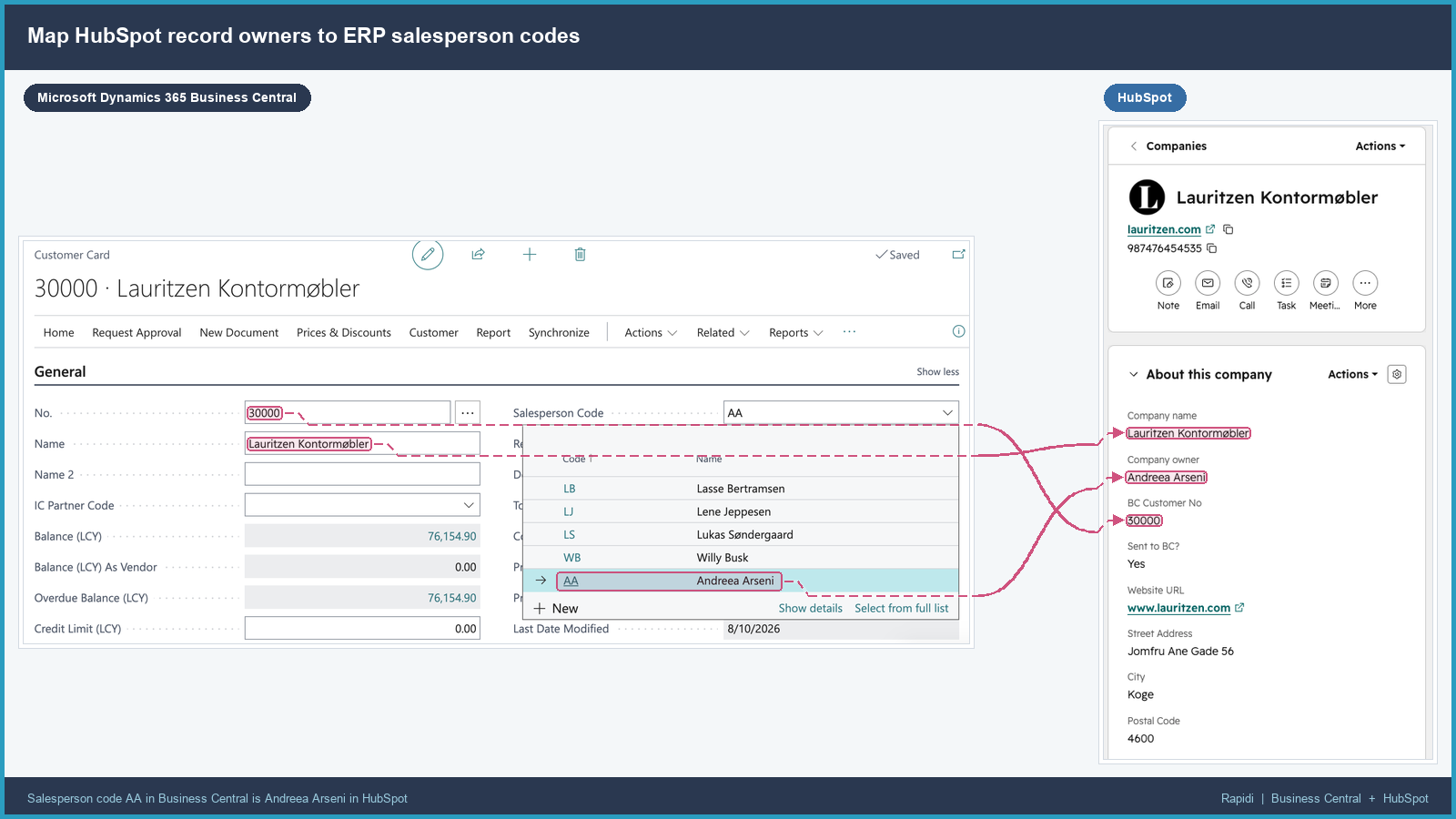Open HubSpot header Actions dropdown
The image size is (1456, 819).
(1380, 147)
